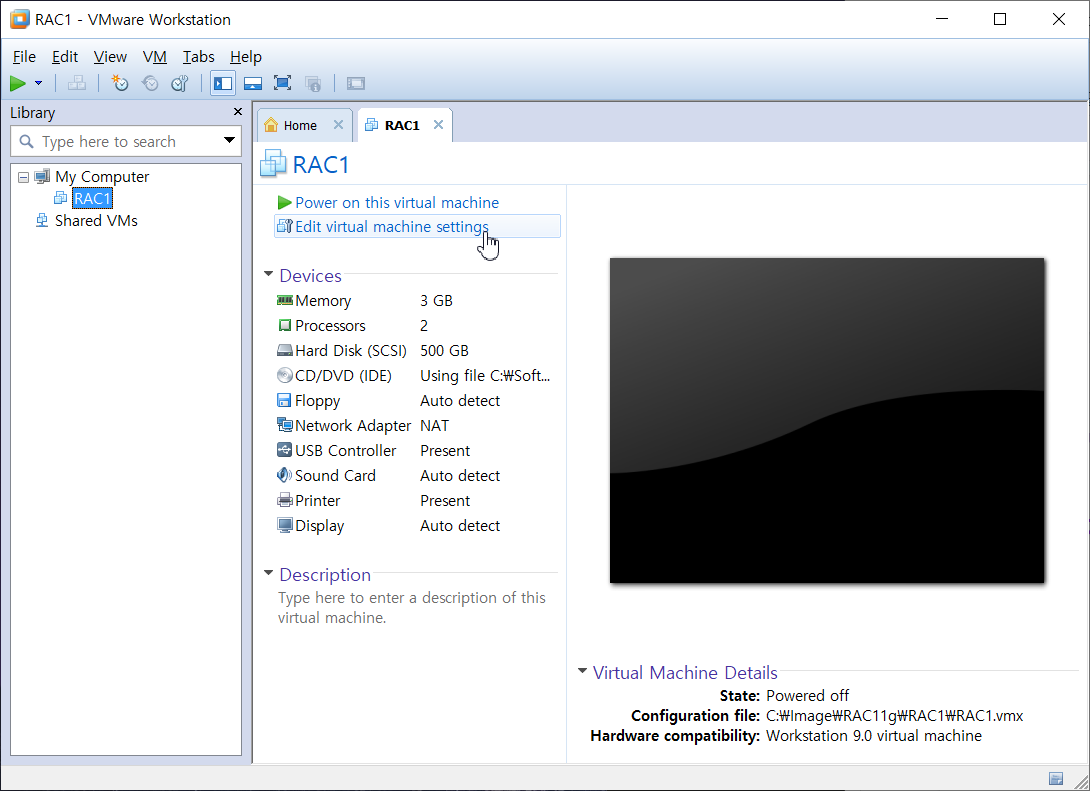This screenshot has height=791, width=1090.
Task: Click the Workstation 9.0 virtual machine text
Action: pos(874,736)
